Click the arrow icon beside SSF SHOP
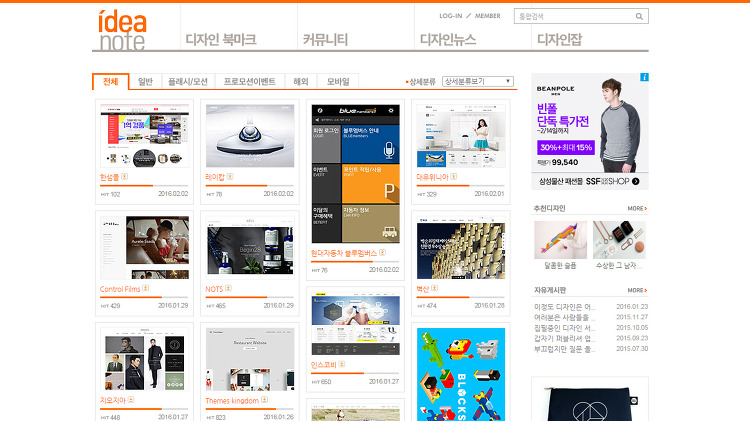 [635, 181]
